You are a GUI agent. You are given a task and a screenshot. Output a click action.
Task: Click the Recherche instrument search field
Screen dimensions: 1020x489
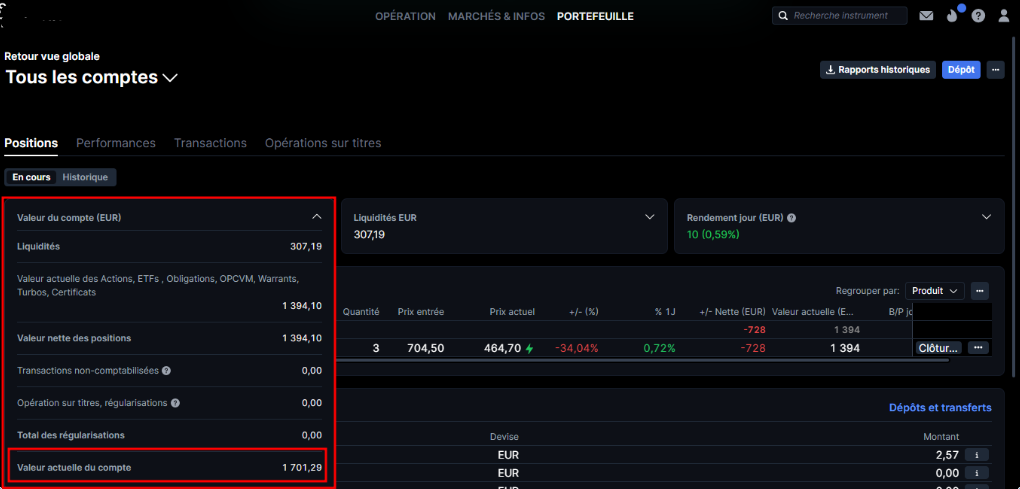[845, 16]
